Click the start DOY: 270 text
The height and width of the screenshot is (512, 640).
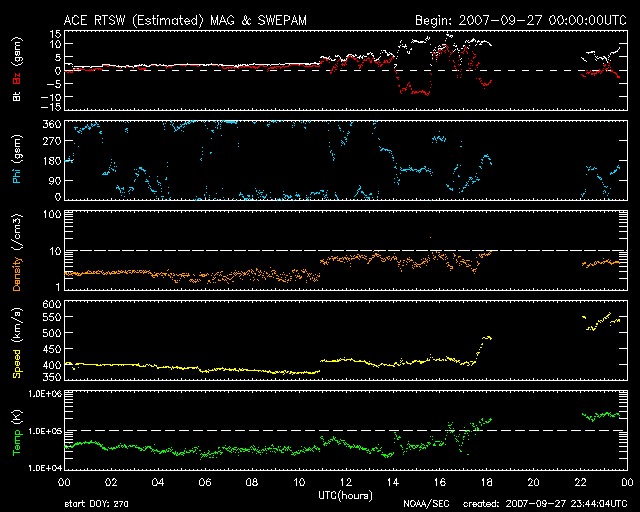point(96,504)
